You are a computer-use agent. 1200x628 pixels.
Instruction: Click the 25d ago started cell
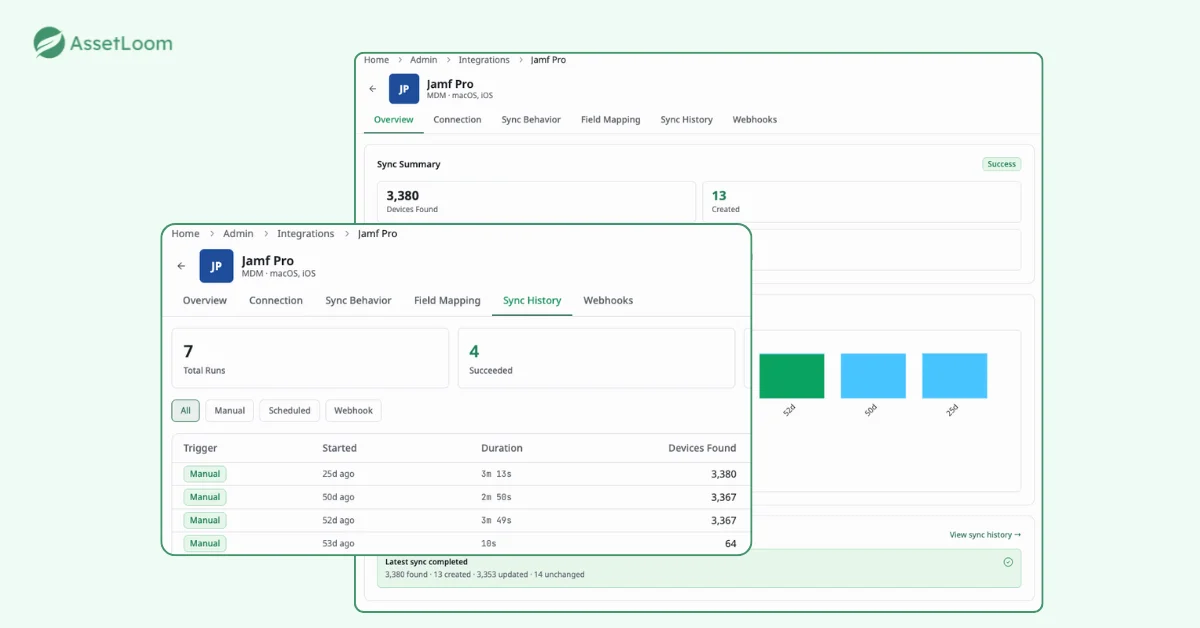click(x=338, y=474)
